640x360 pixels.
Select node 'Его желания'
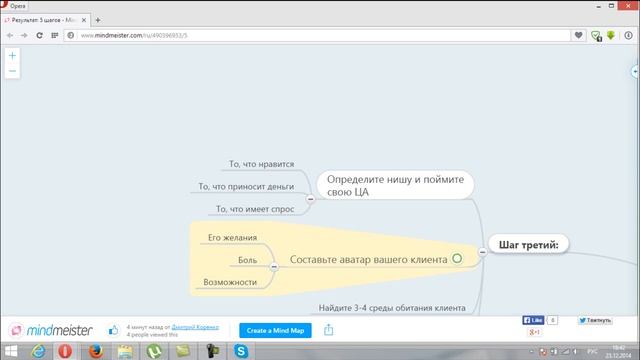click(232, 238)
